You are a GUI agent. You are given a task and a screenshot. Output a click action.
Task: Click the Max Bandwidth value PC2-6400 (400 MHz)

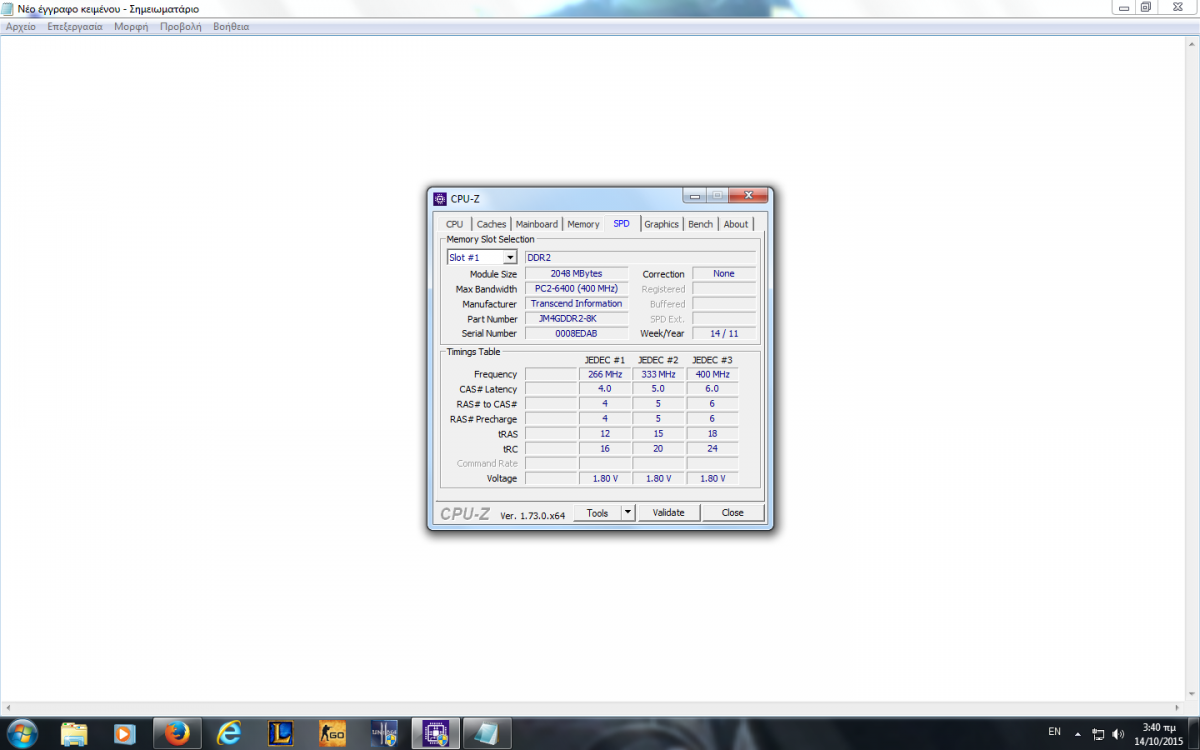pos(575,289)
